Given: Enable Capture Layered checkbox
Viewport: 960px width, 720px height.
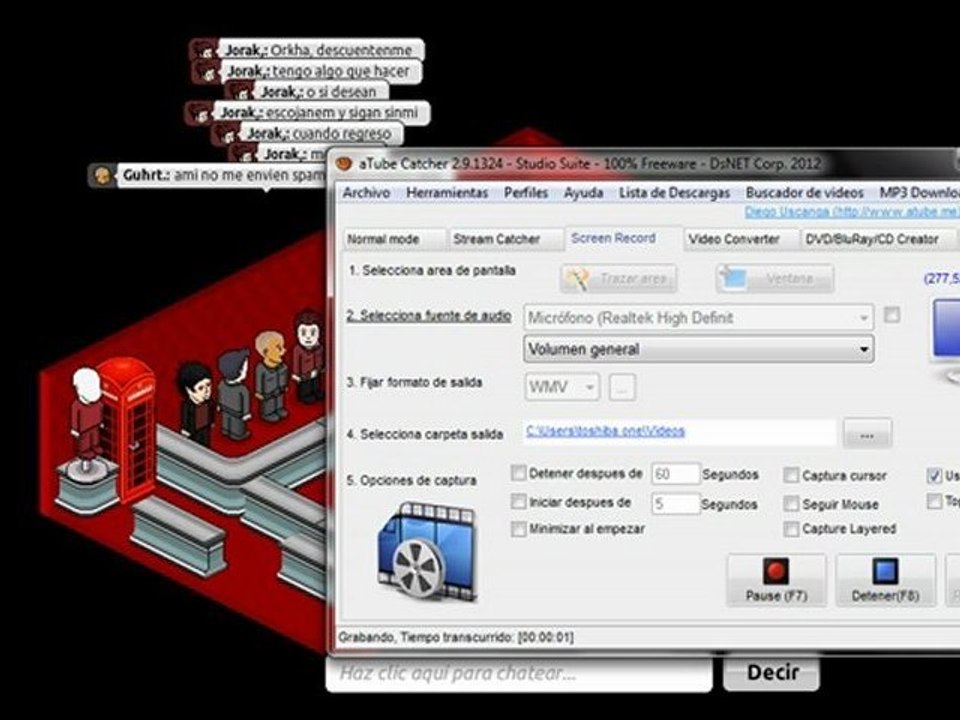Looking at the screenshot, I should click(791, 528).
